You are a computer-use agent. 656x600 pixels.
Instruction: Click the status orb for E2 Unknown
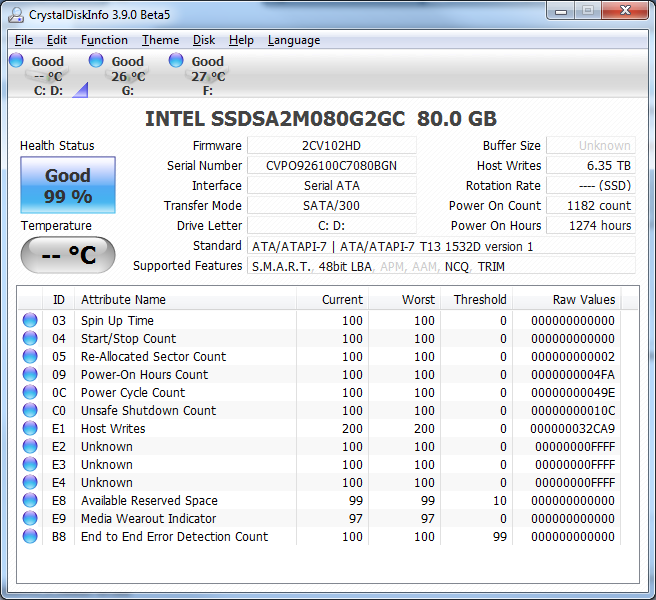[x=30, y=446]
